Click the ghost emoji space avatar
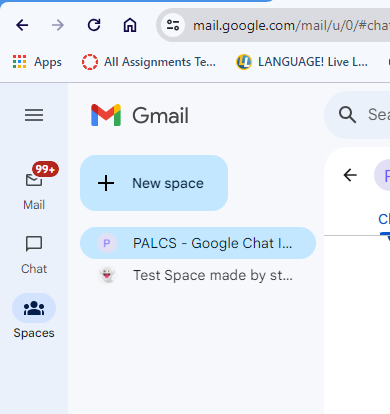The height and width of the screenshot is (414, 390). (107, 275)
